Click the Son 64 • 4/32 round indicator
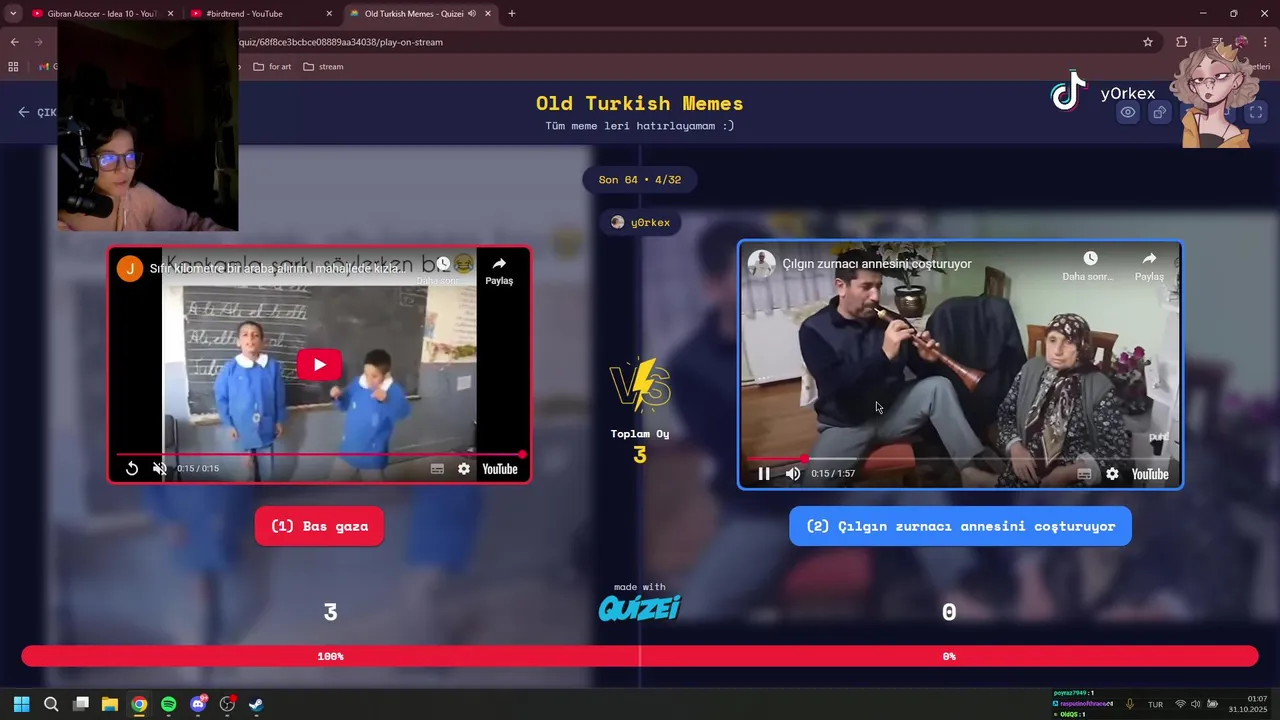This screenshot has height=720, width=1280. click(x=640, y=180)
